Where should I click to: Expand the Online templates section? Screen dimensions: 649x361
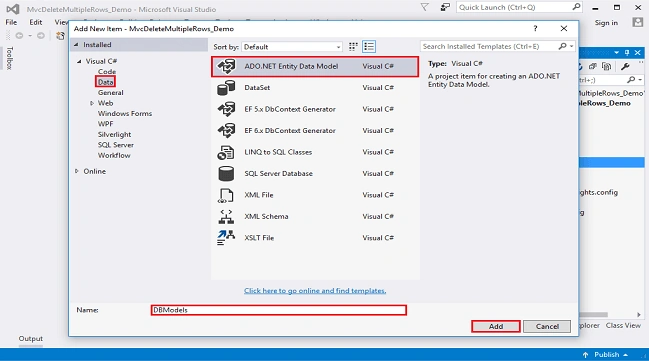point(77,171)
